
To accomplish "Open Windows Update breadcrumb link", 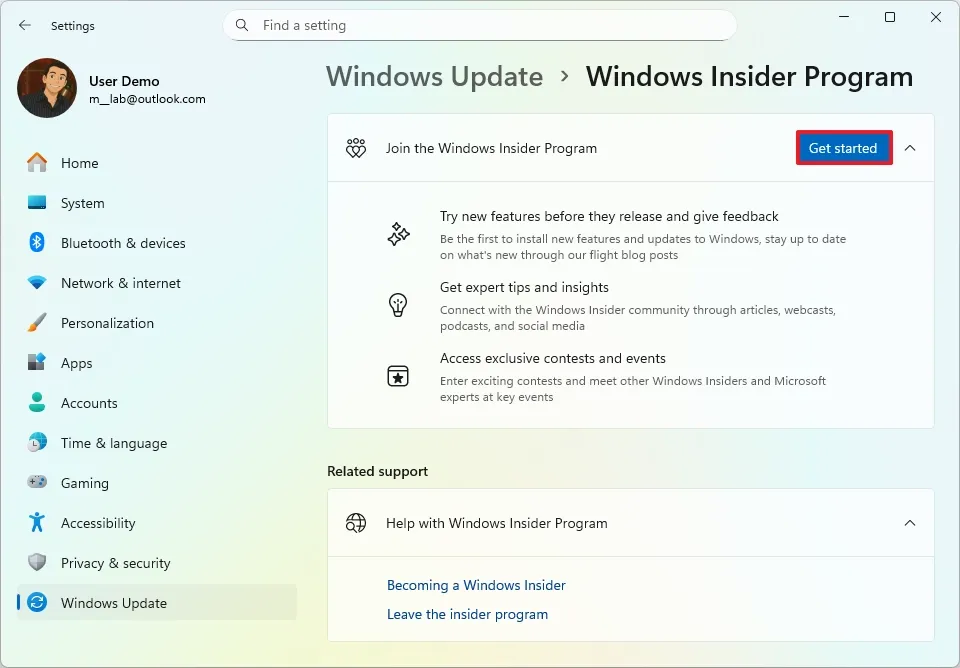I will tap(434, 76).
